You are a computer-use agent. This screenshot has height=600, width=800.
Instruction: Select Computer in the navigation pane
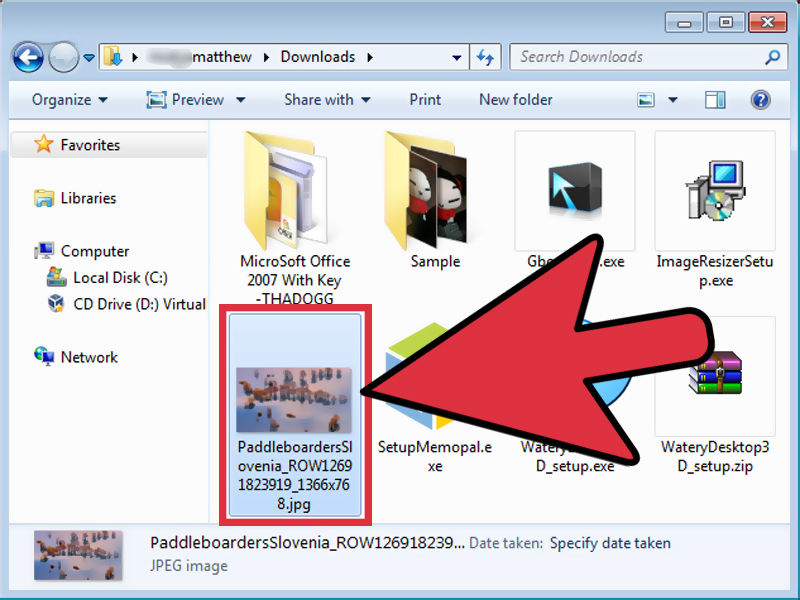[95, 251]
